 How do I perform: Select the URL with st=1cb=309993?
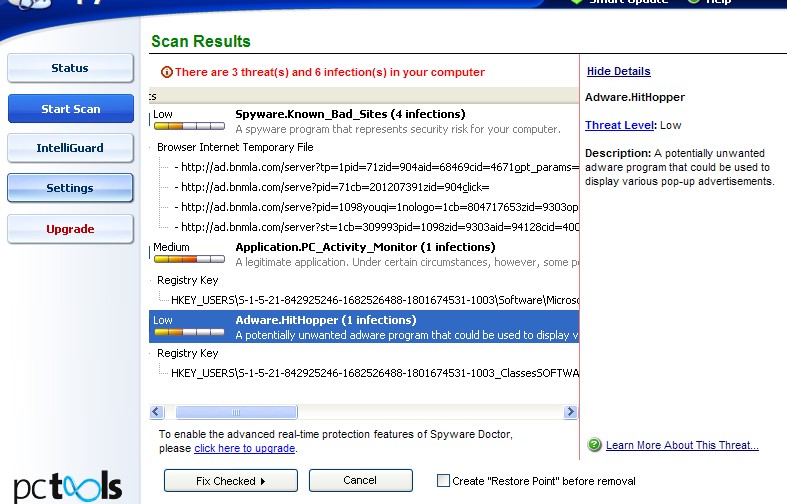pos(376,227)
